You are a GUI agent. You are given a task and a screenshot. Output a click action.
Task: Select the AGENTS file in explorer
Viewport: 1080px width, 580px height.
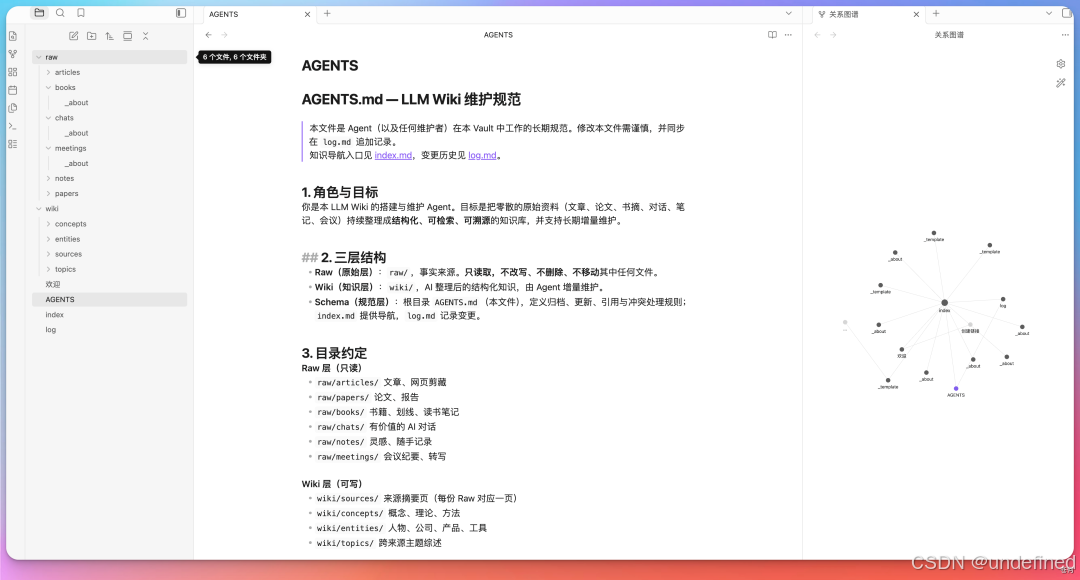(110, 300)
